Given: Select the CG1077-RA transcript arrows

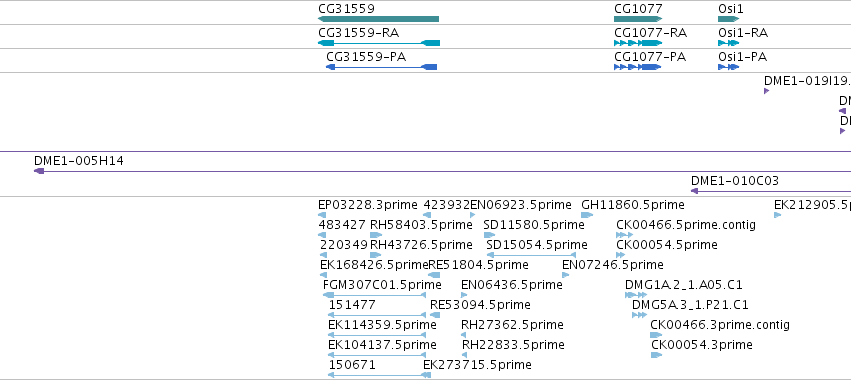Looking at the screenshot, I should click(638, 43).
